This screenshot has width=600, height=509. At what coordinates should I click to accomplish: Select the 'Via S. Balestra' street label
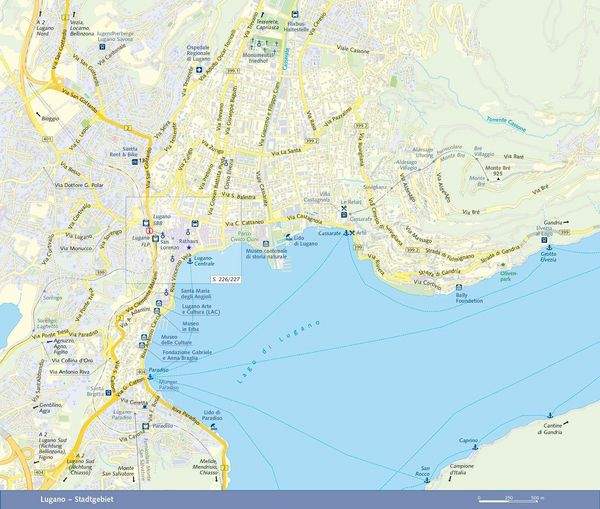[x=238, y=196]
